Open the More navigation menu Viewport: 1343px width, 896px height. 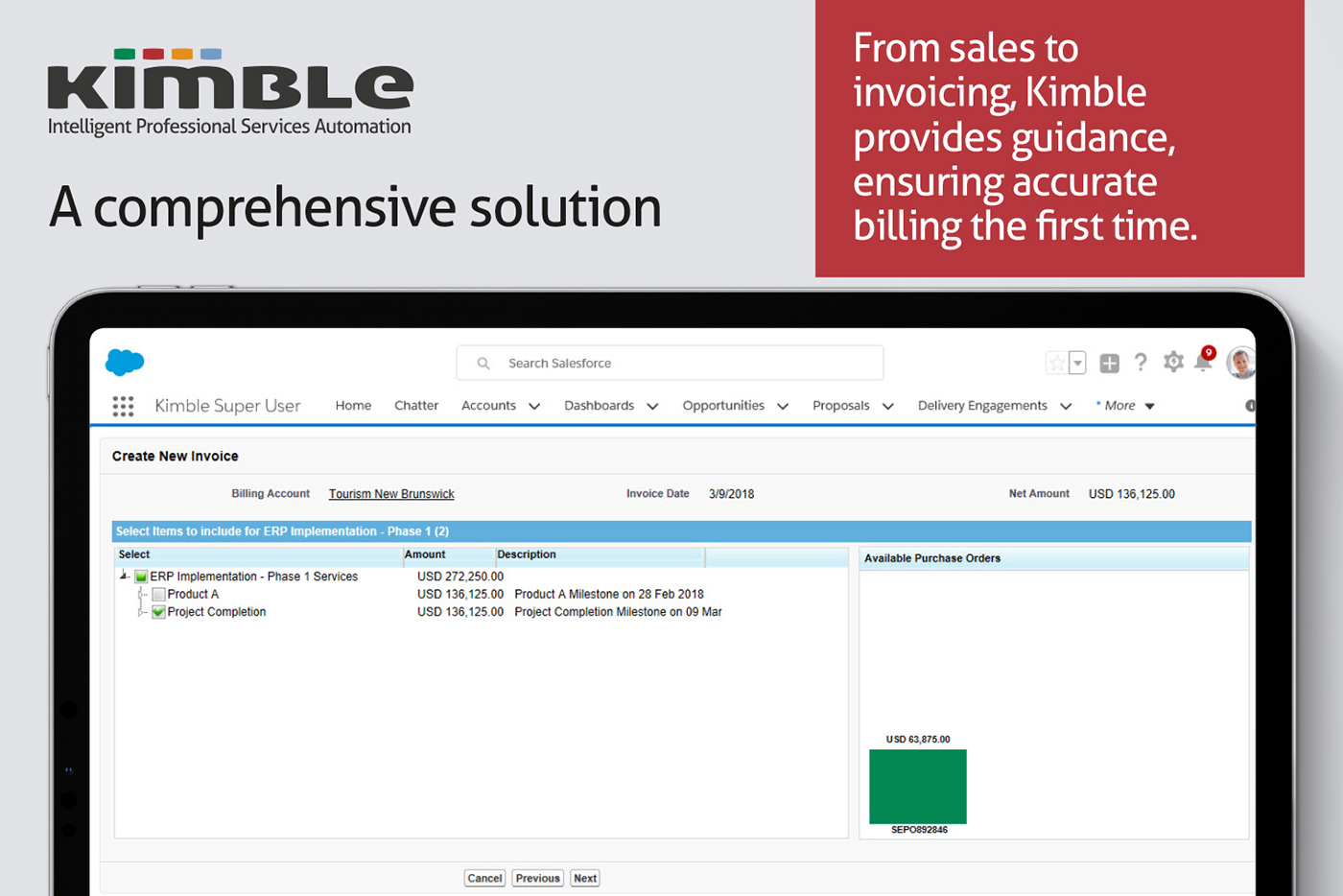pyautogui.click(x=1126, y=406)
